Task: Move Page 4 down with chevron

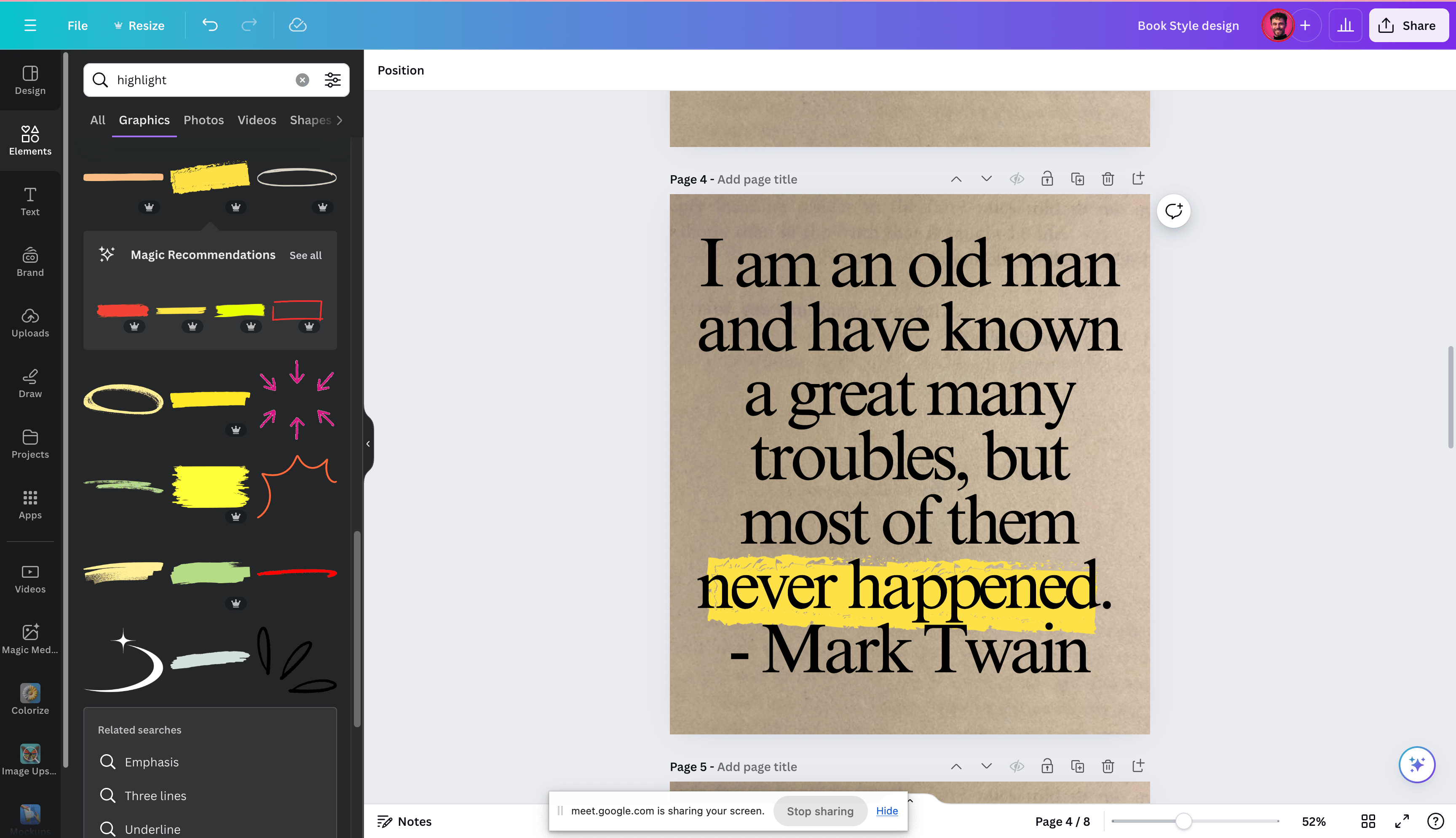Action: pyautogui.click(x=986, y=179)
